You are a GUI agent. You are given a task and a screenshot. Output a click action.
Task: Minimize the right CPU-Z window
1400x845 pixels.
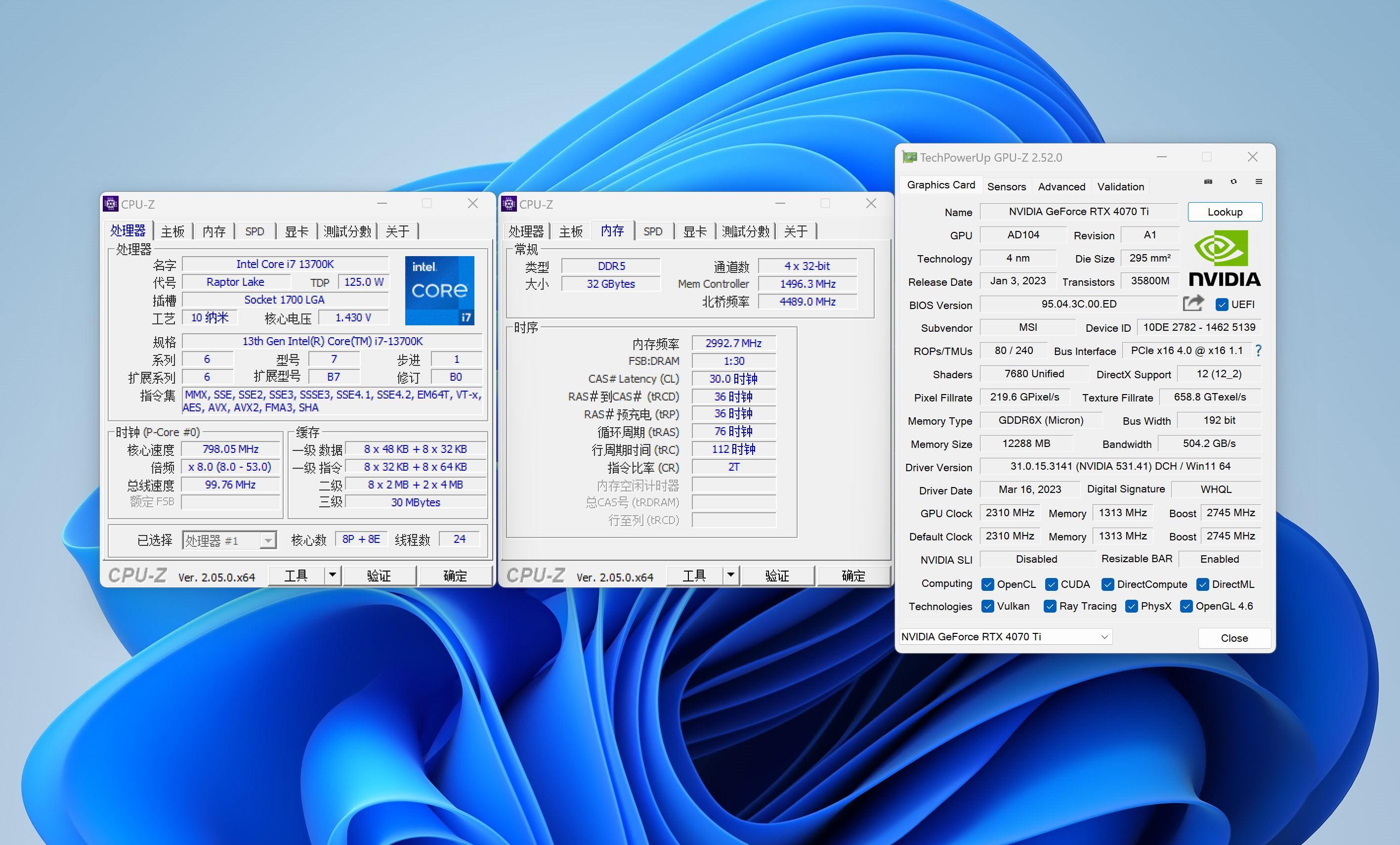click(x=780, y=204)
